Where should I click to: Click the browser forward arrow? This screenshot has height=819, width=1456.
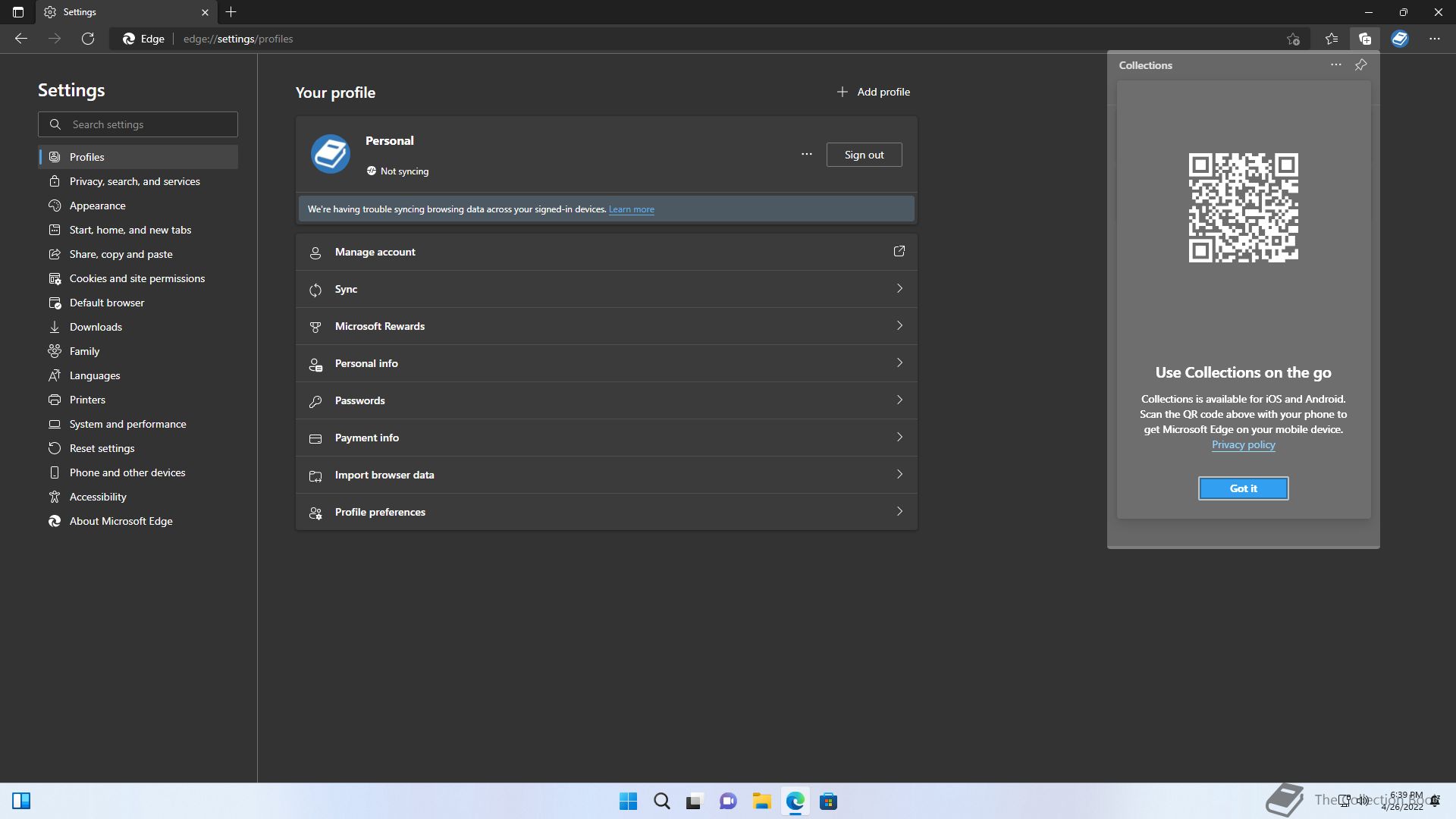55,39
